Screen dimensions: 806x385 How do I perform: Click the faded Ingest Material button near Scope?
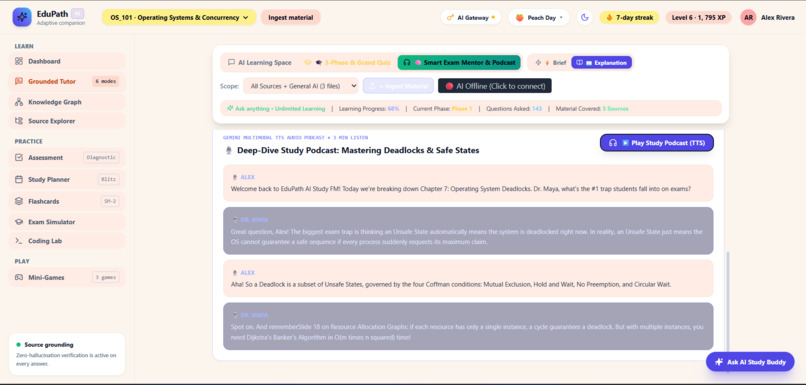398,86
